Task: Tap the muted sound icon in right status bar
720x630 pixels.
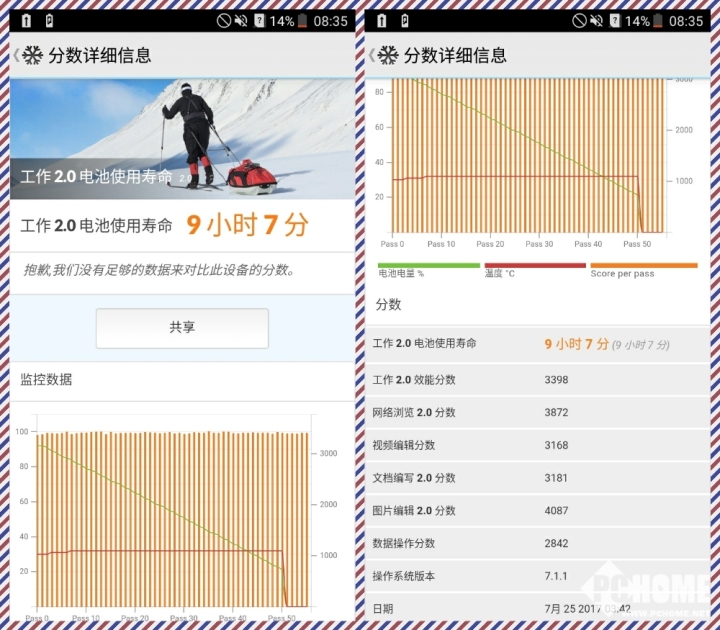Action: click(x=597, y=21)
